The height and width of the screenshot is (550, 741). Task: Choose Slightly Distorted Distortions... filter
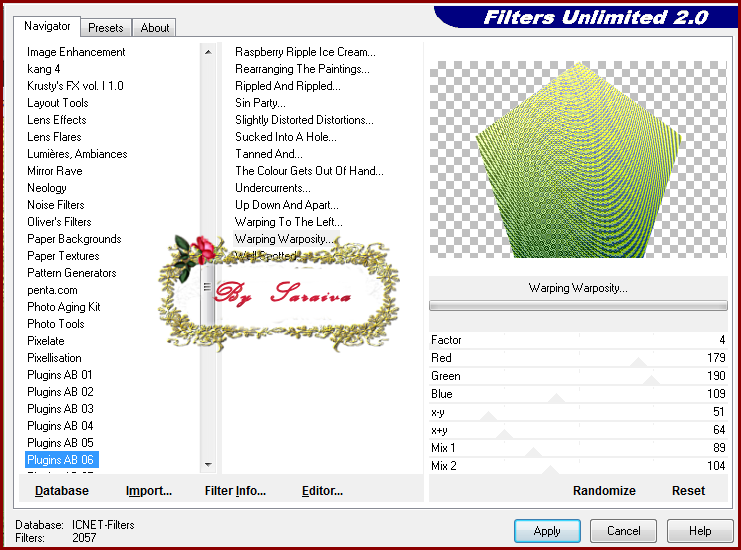coord(304,120)
